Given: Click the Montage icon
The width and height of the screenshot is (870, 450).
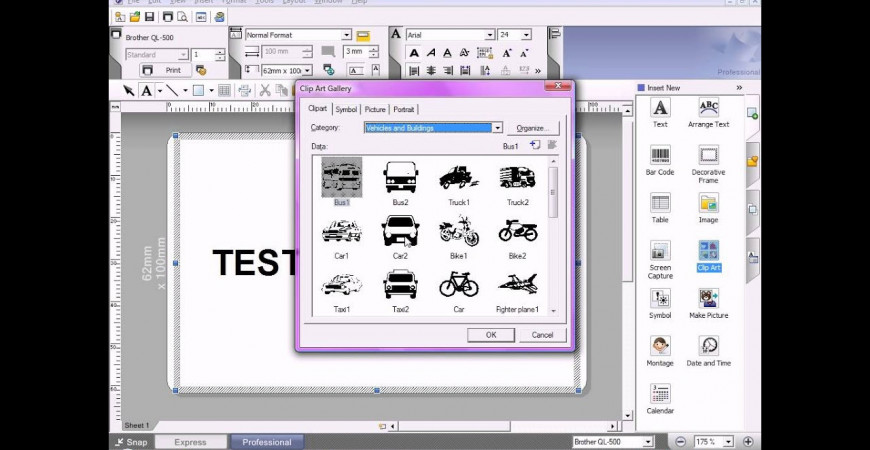Looking at the screenshot, I should [660, 352].
